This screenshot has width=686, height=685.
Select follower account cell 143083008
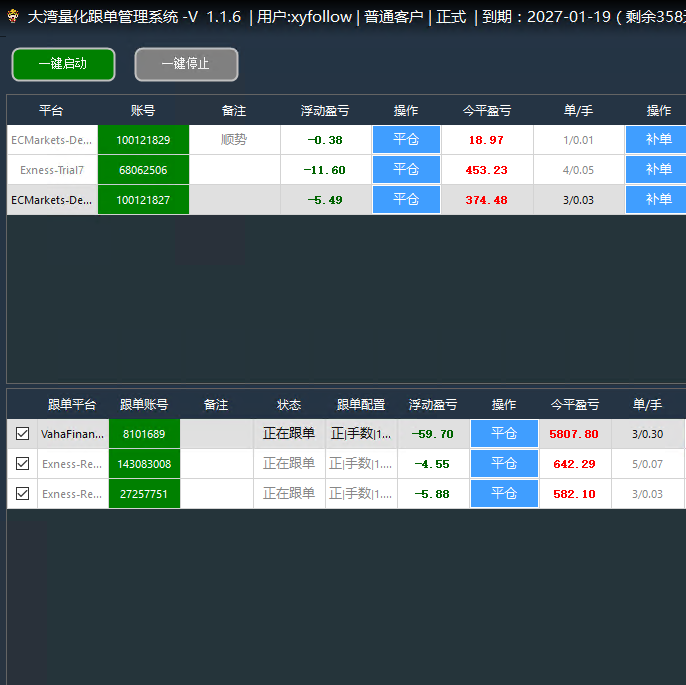pyautogui.click(x=144, y=464)
